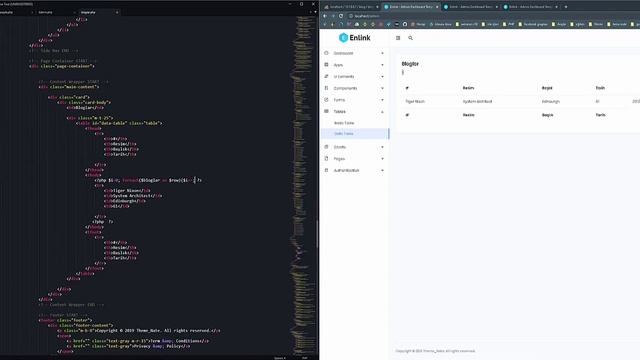This screenshot has height=360, width=640.
Task: Expand the Authentication menu arrow
Action: point(382,171)
